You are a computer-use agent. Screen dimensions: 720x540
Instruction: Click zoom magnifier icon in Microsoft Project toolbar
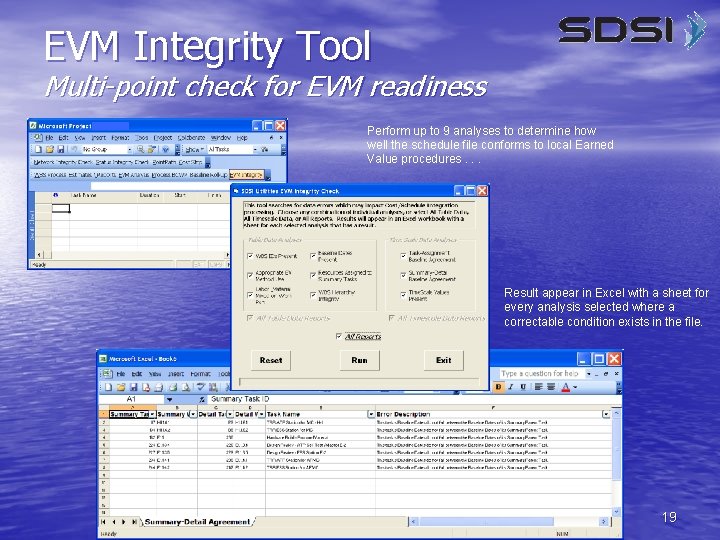tap(141, 150)
